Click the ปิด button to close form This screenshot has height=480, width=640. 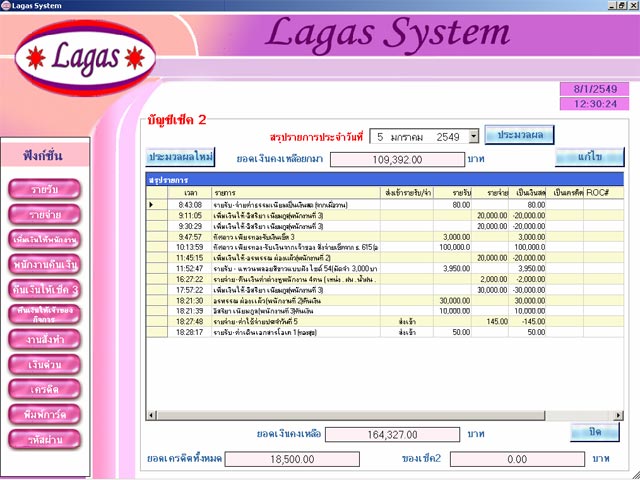[x=595, y=432]
